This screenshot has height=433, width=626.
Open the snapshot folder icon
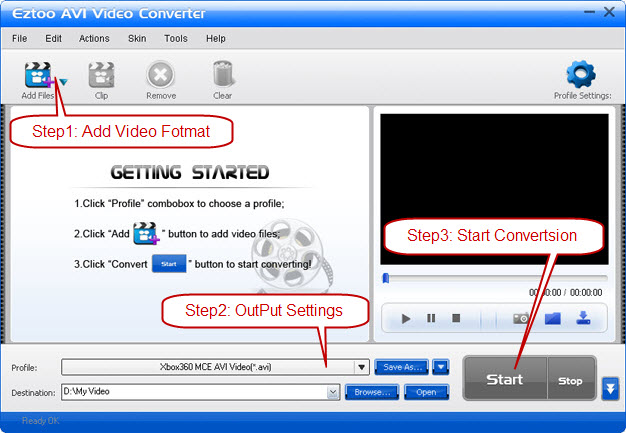(x=553, y=318)
